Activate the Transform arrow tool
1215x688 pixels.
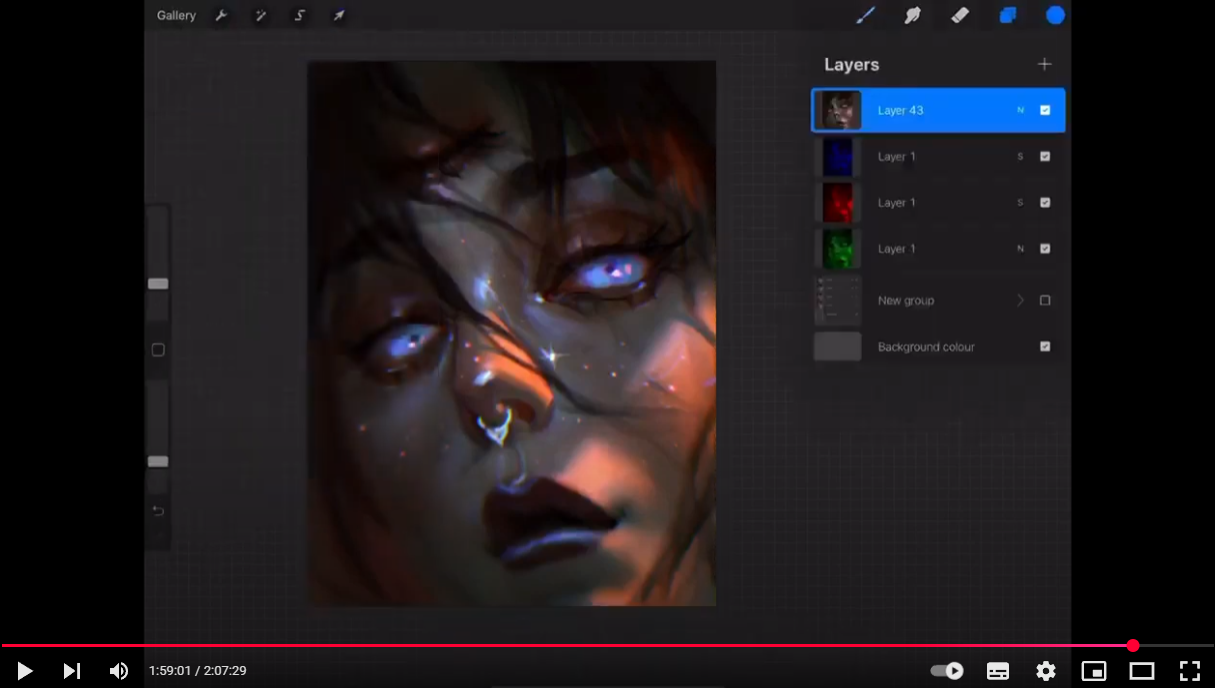[339, 15]
